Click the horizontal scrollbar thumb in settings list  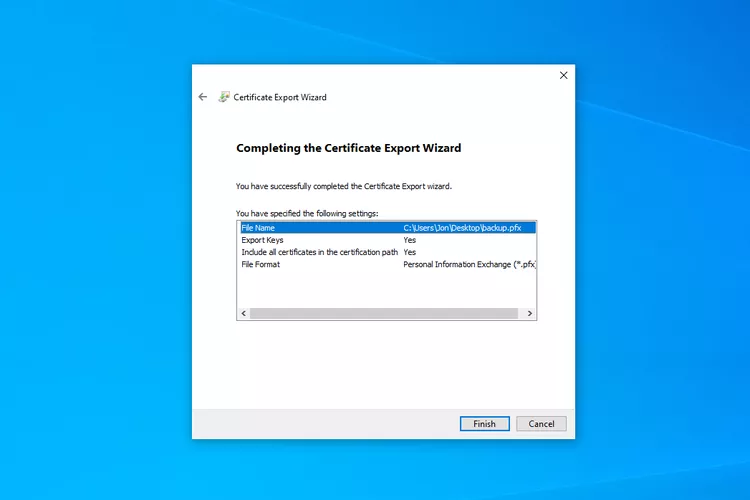point(383,314)
